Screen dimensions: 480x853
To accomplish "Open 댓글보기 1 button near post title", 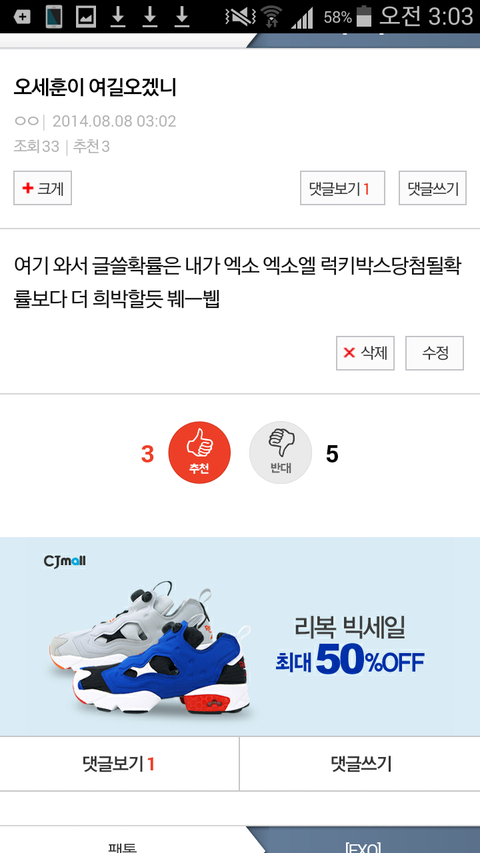I will tap(342, 188).
